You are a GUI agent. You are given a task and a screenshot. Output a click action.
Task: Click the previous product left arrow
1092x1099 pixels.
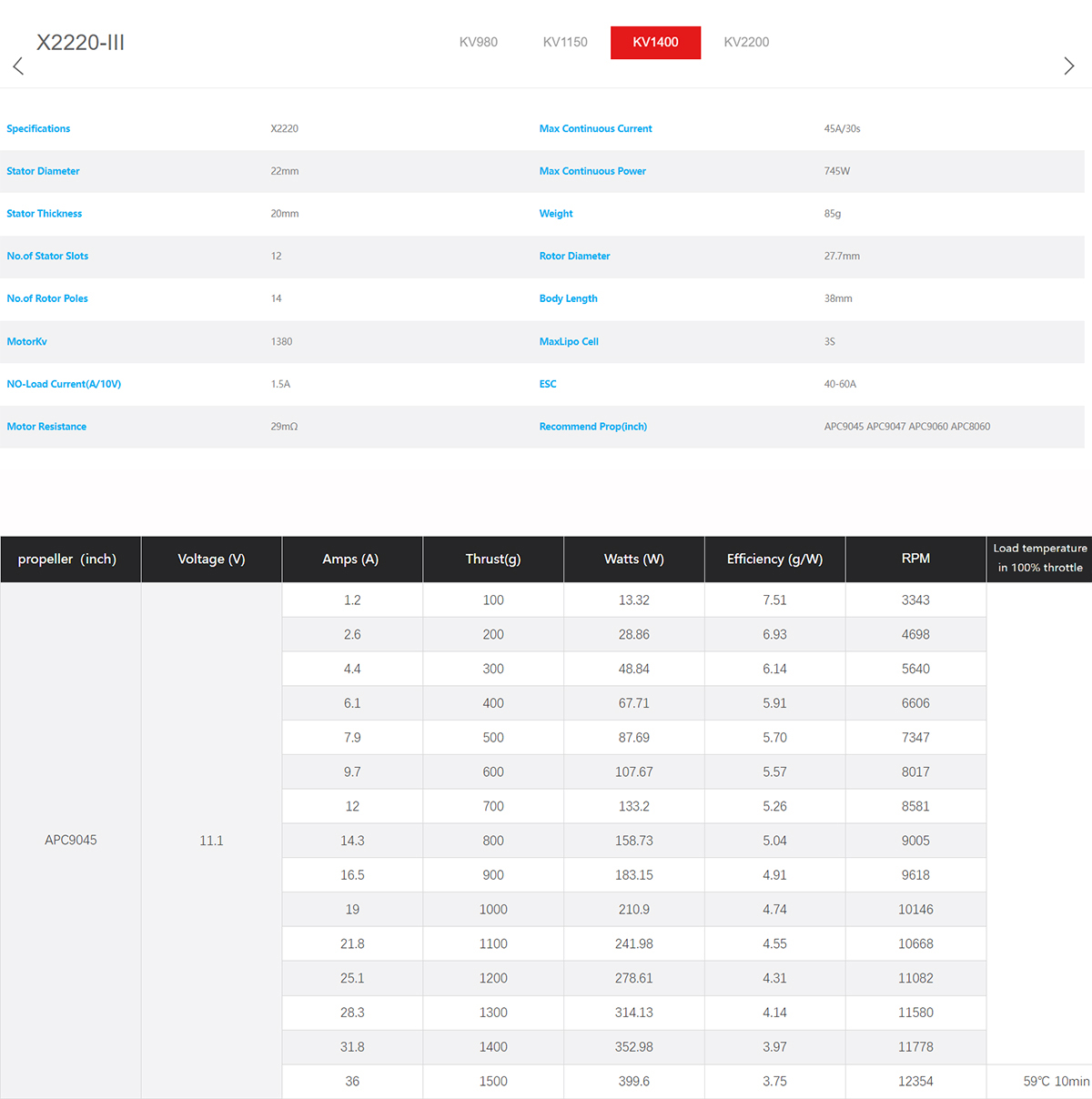click(x=18, y=66)
